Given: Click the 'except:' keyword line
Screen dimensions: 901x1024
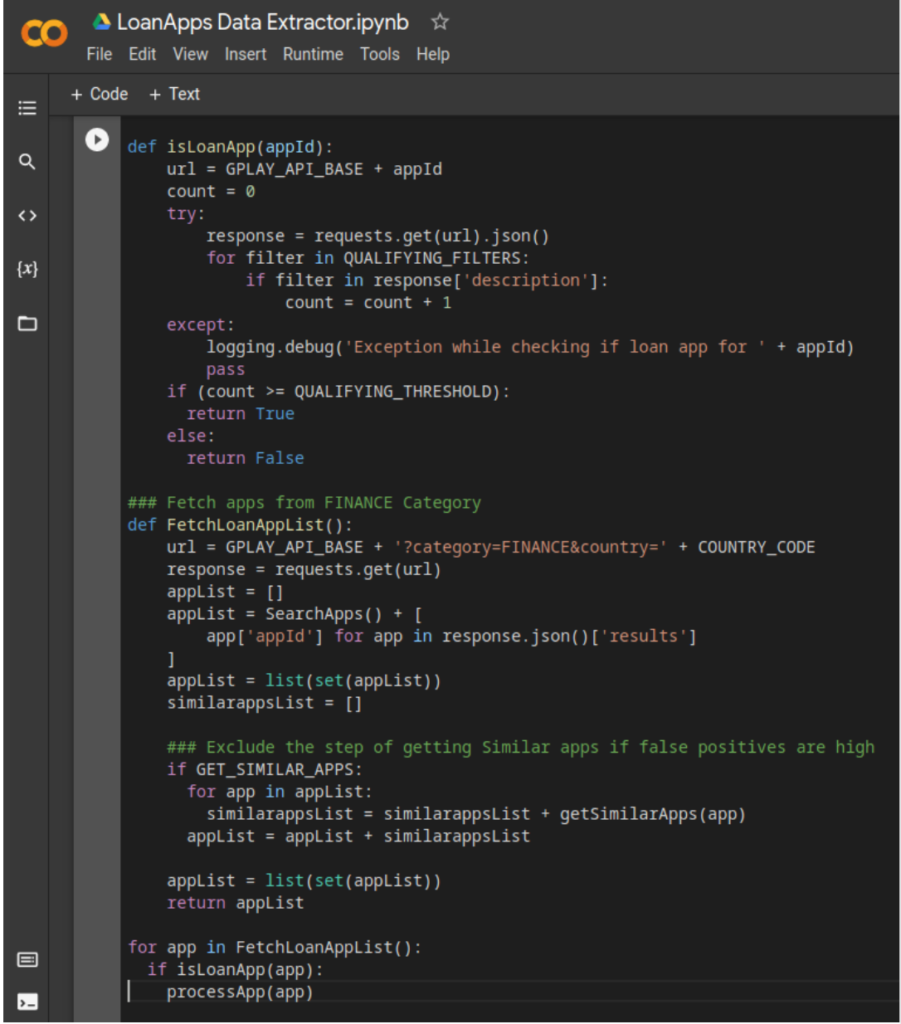Looking at the screenshot, I should tap(200, 325).
